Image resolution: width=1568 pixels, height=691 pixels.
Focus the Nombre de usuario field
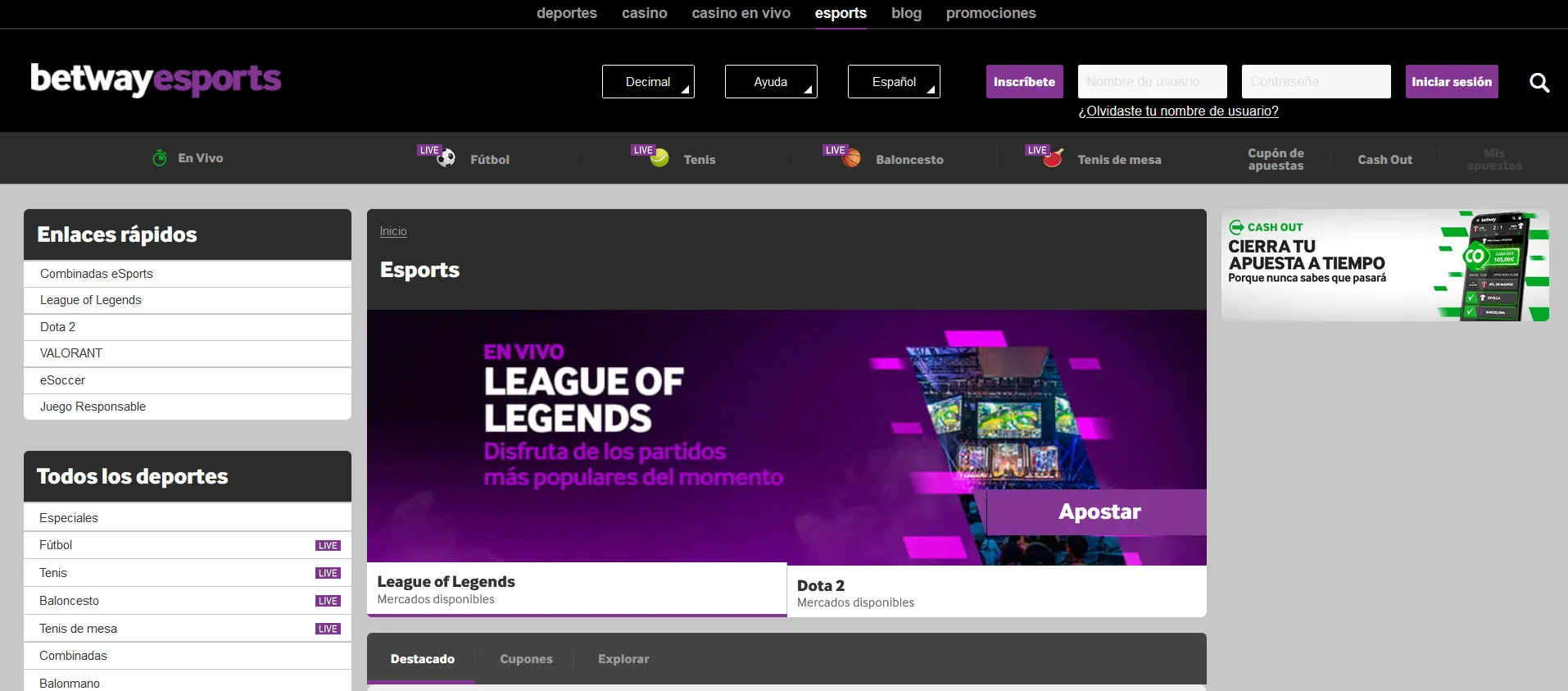[x=1153, y=82]
